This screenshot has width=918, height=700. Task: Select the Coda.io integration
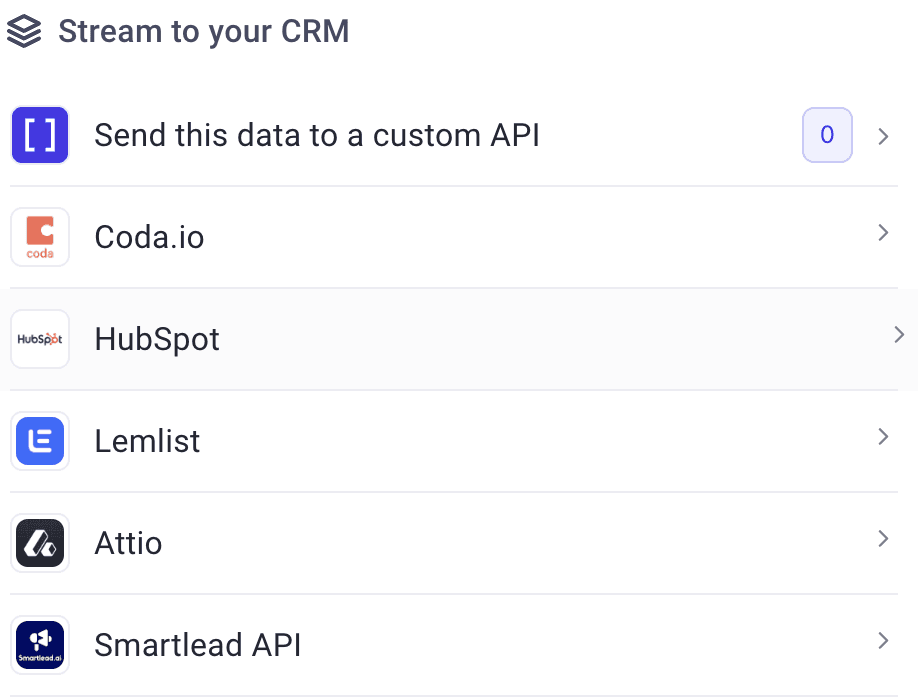coord(148,236)
